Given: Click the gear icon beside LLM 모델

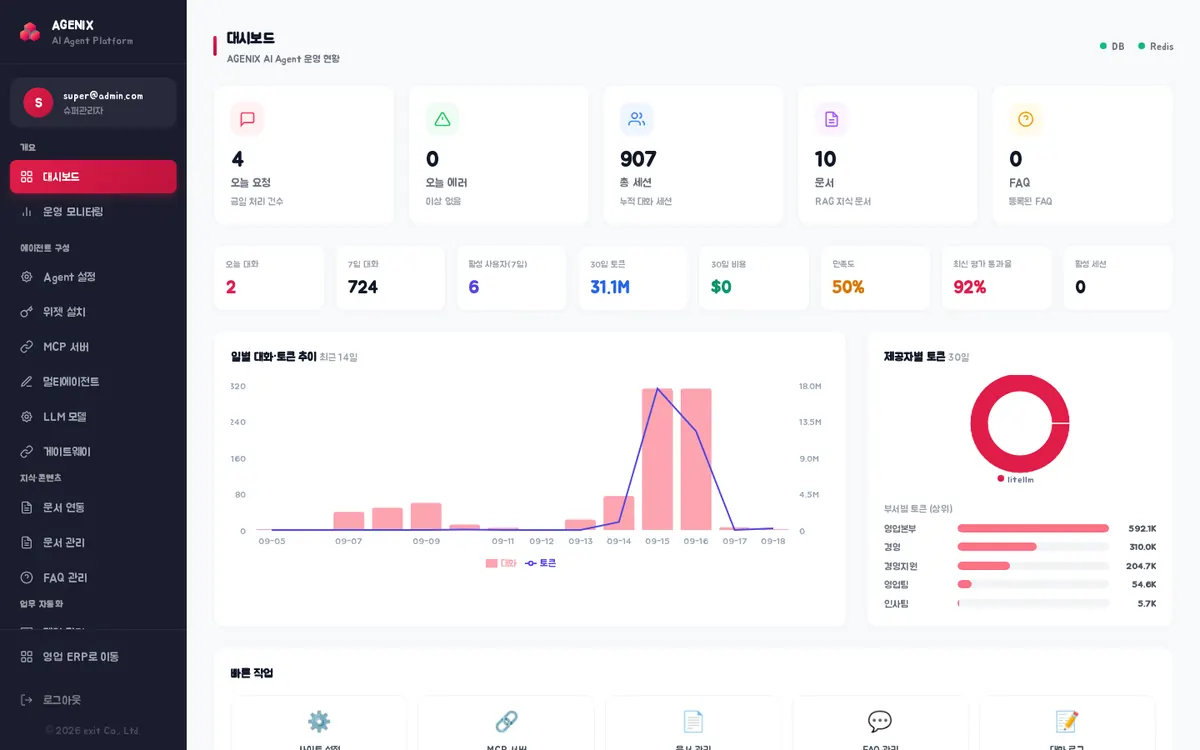Looking at the screenshot, I should click(x=27, y=417).
